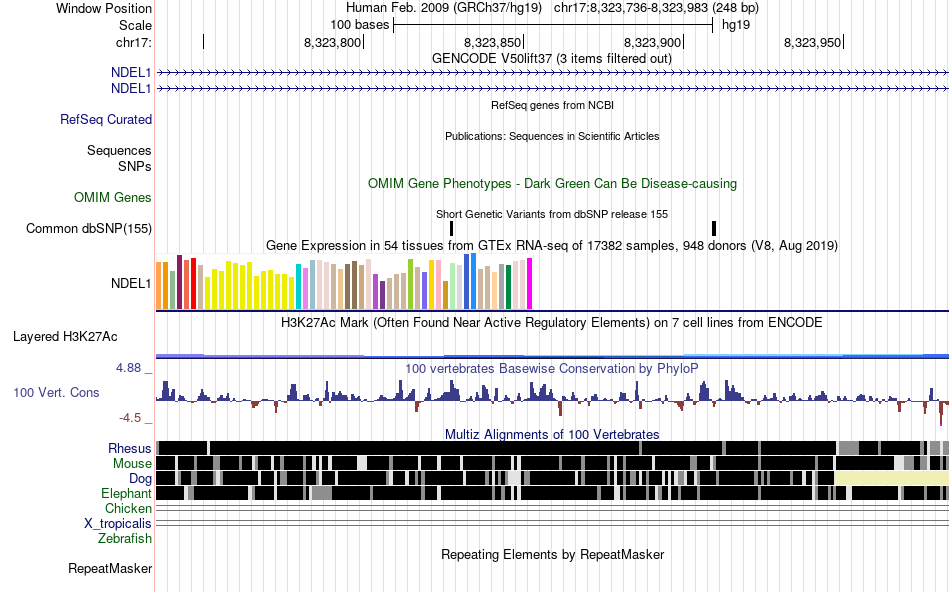The width and height of the screenshot is (950, 592).
Task: Click the 100 vertebrates Basewise Conservation by PhyloP title
Action: tap(551, 368)
